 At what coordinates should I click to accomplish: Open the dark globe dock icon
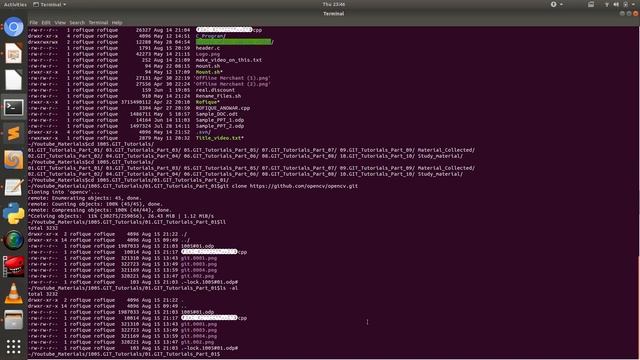point(13,240)
